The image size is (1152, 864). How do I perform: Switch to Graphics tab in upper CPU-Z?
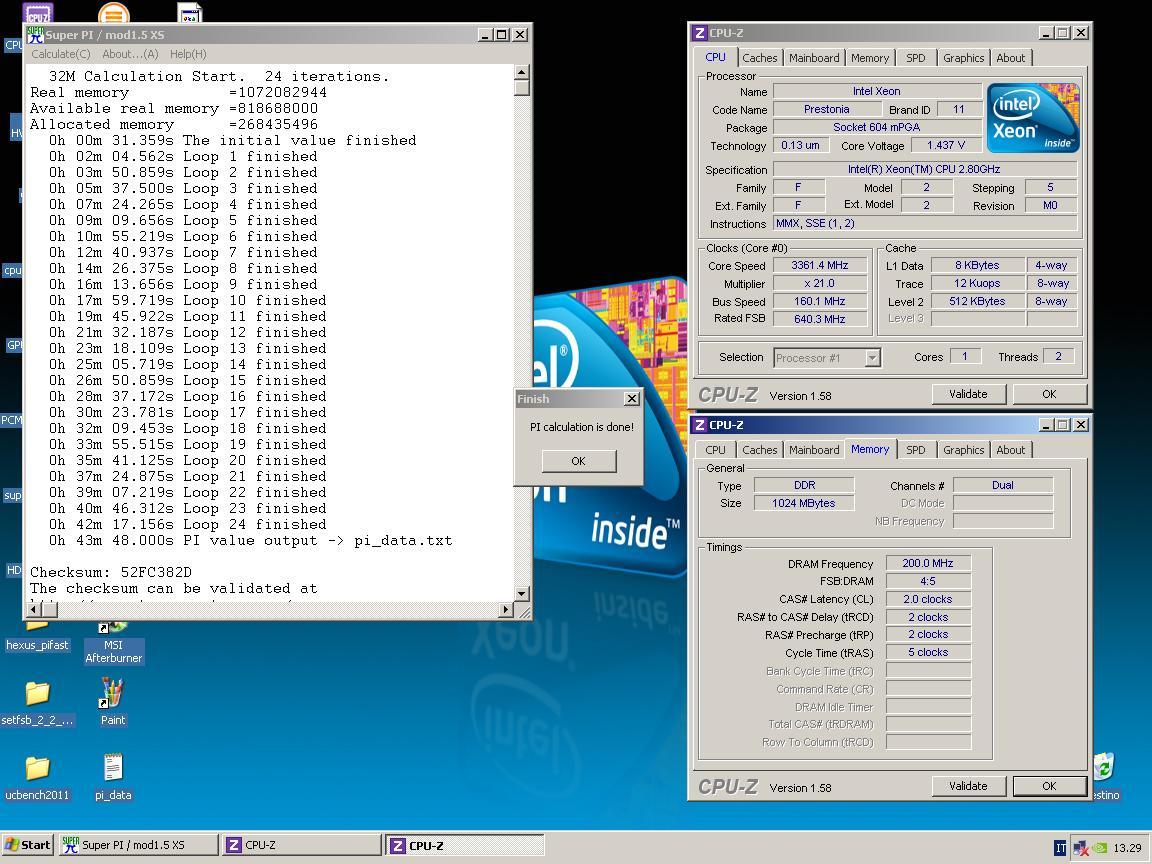click(x=963, y=58)
